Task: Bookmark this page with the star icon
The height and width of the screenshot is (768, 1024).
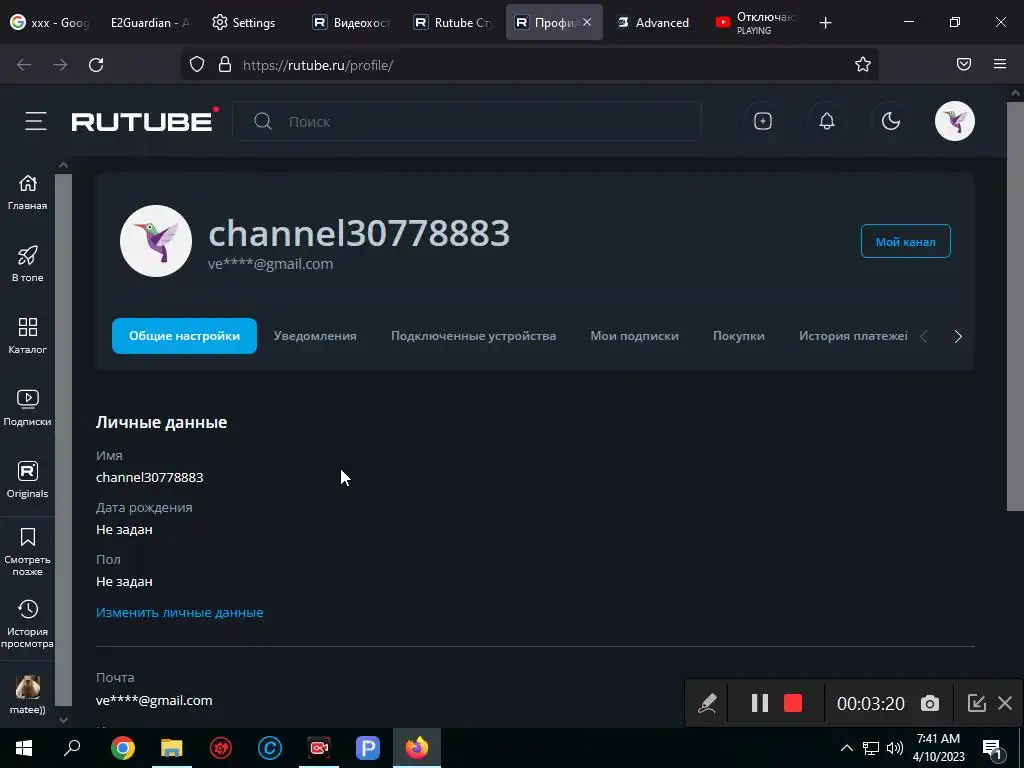Action: (863, 64)
